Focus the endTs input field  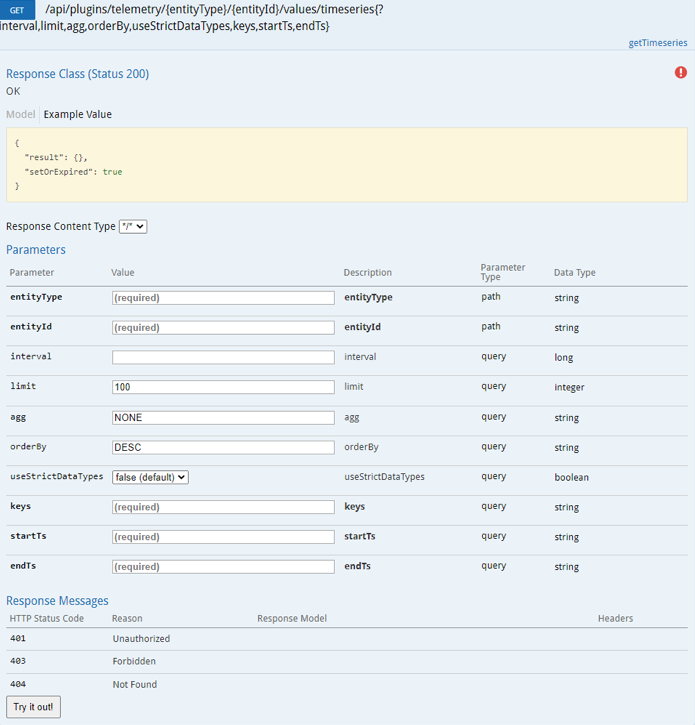(223, 567)
